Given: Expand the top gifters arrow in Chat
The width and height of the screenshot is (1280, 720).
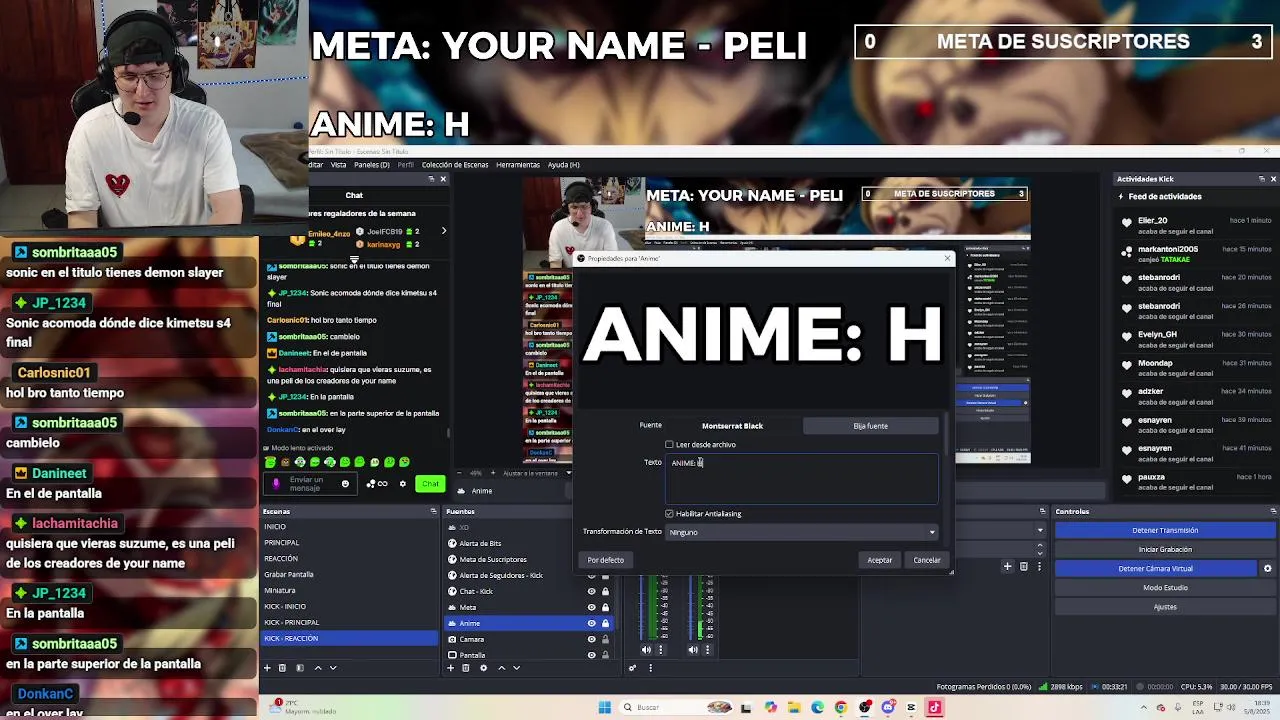Looking at the screenshot, I should (x=443, y=231).
